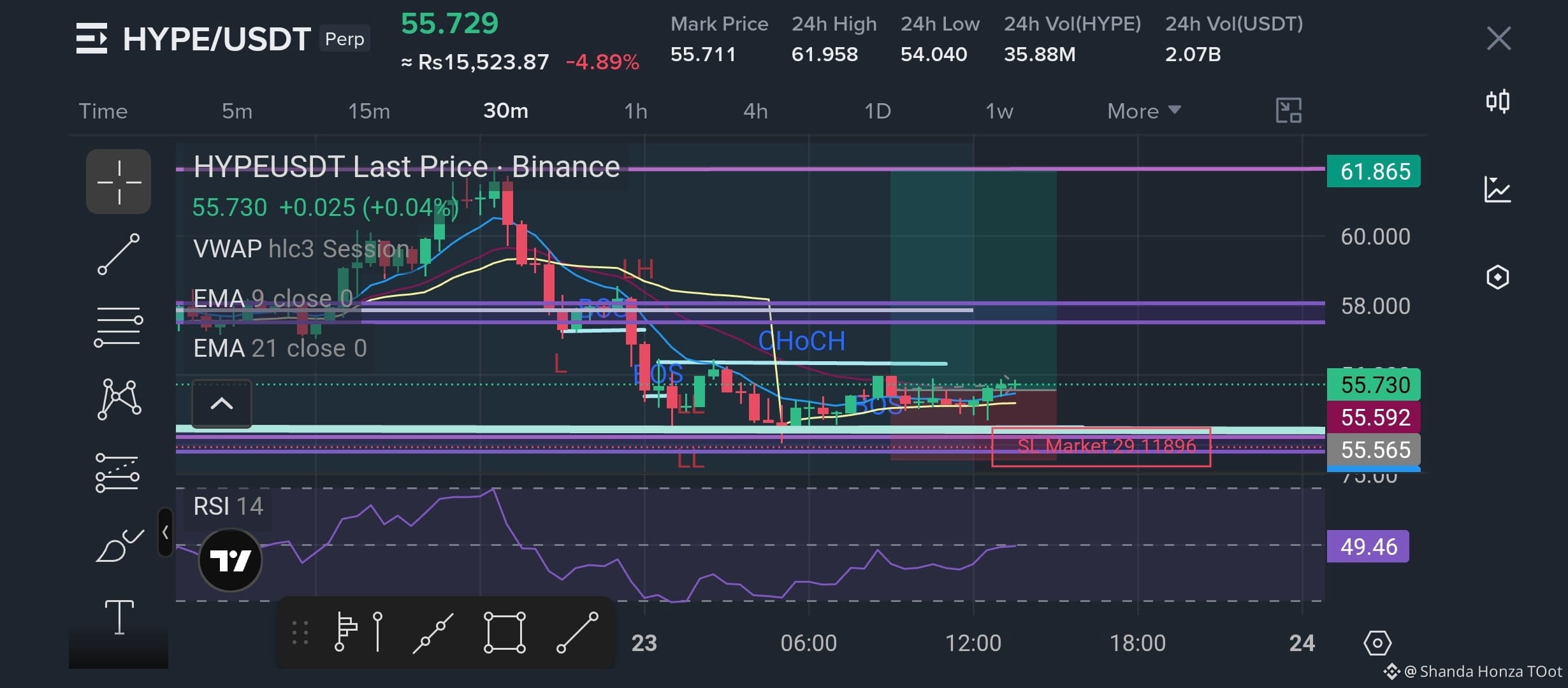Open the candlestick chart type icon

click(1498, 101)
